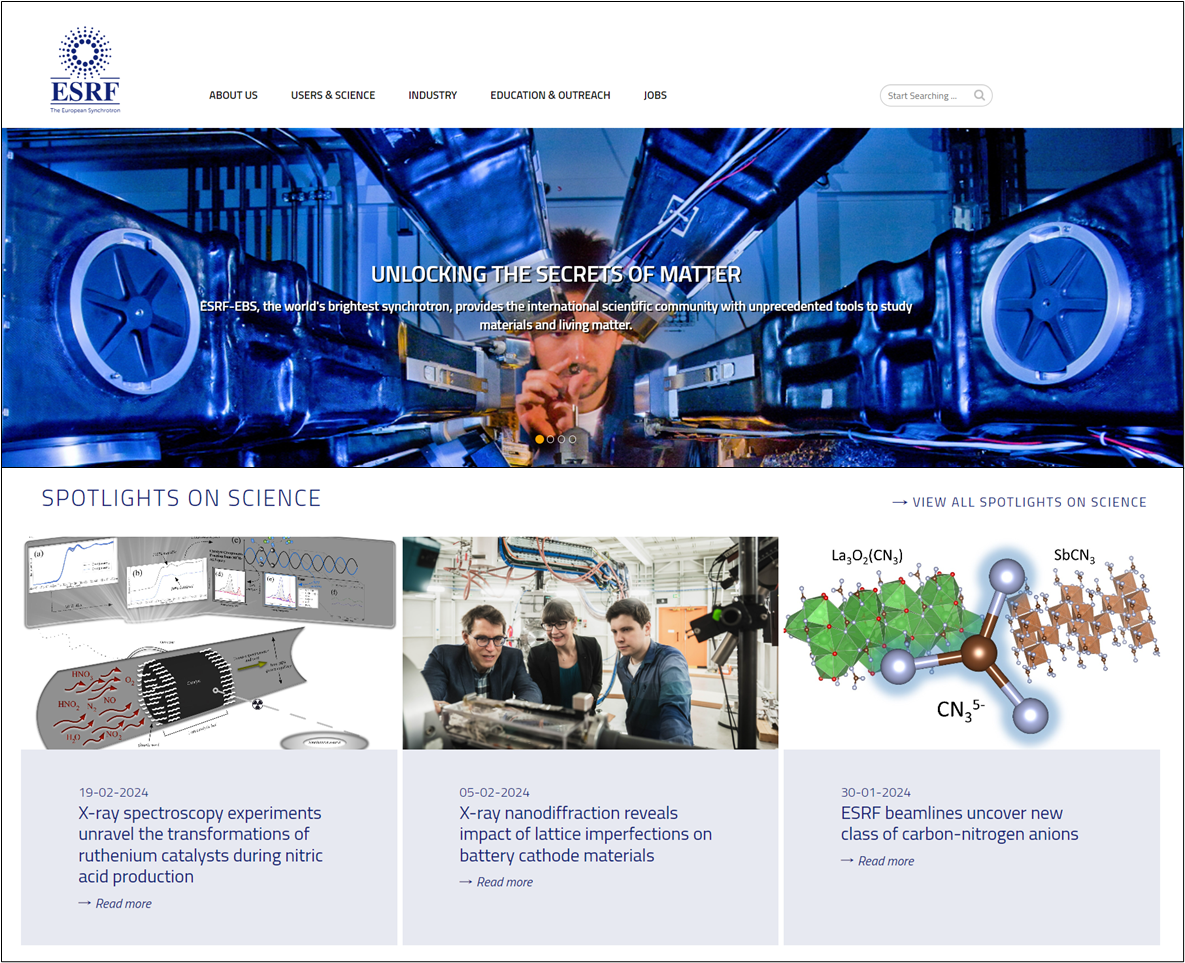
Task: Jump to the fourth carousel slide dot
Action: pyautogui.click(x=573, y=439)
